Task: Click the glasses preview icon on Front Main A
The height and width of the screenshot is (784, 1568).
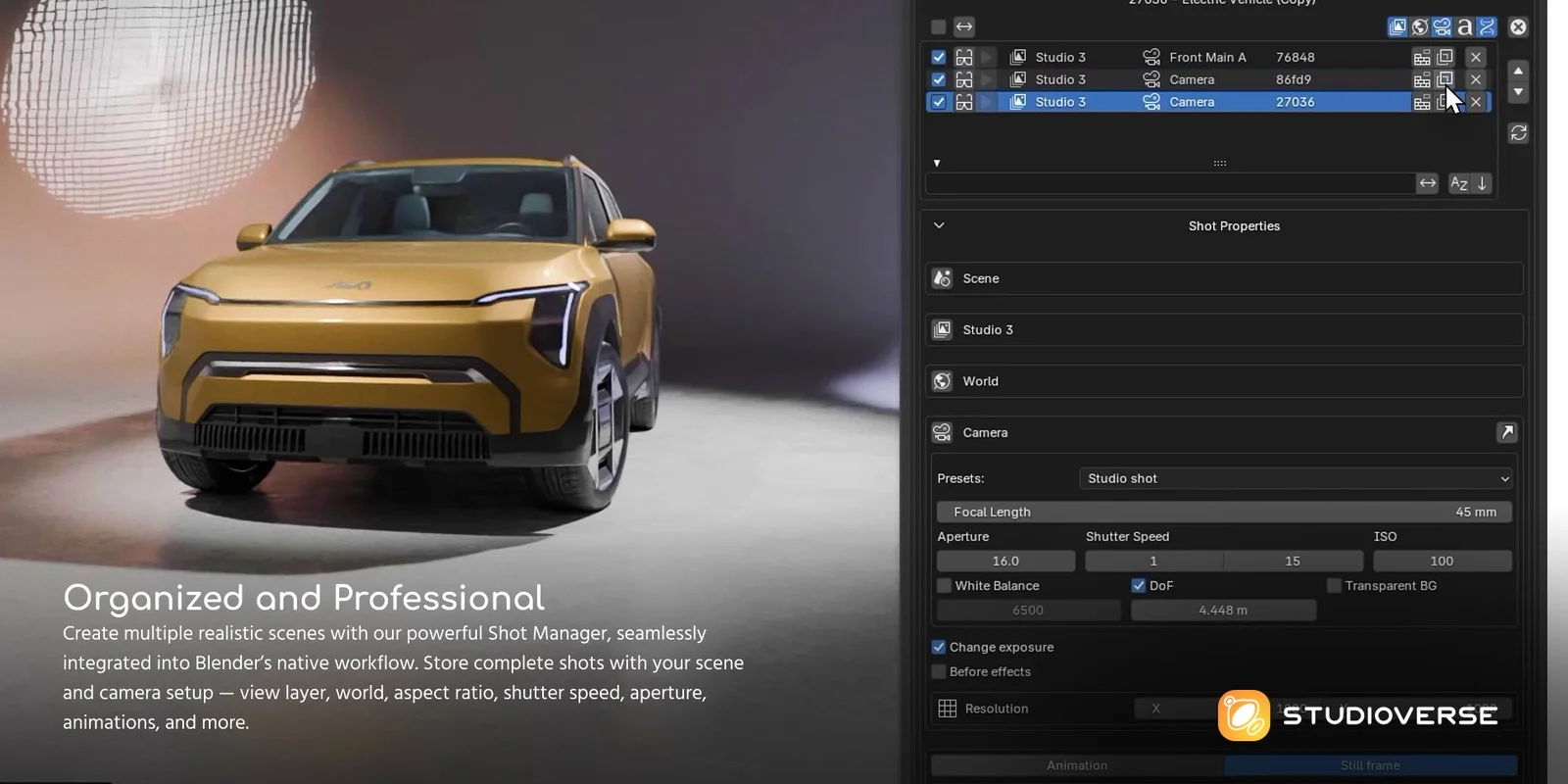Action: [964, 57]
